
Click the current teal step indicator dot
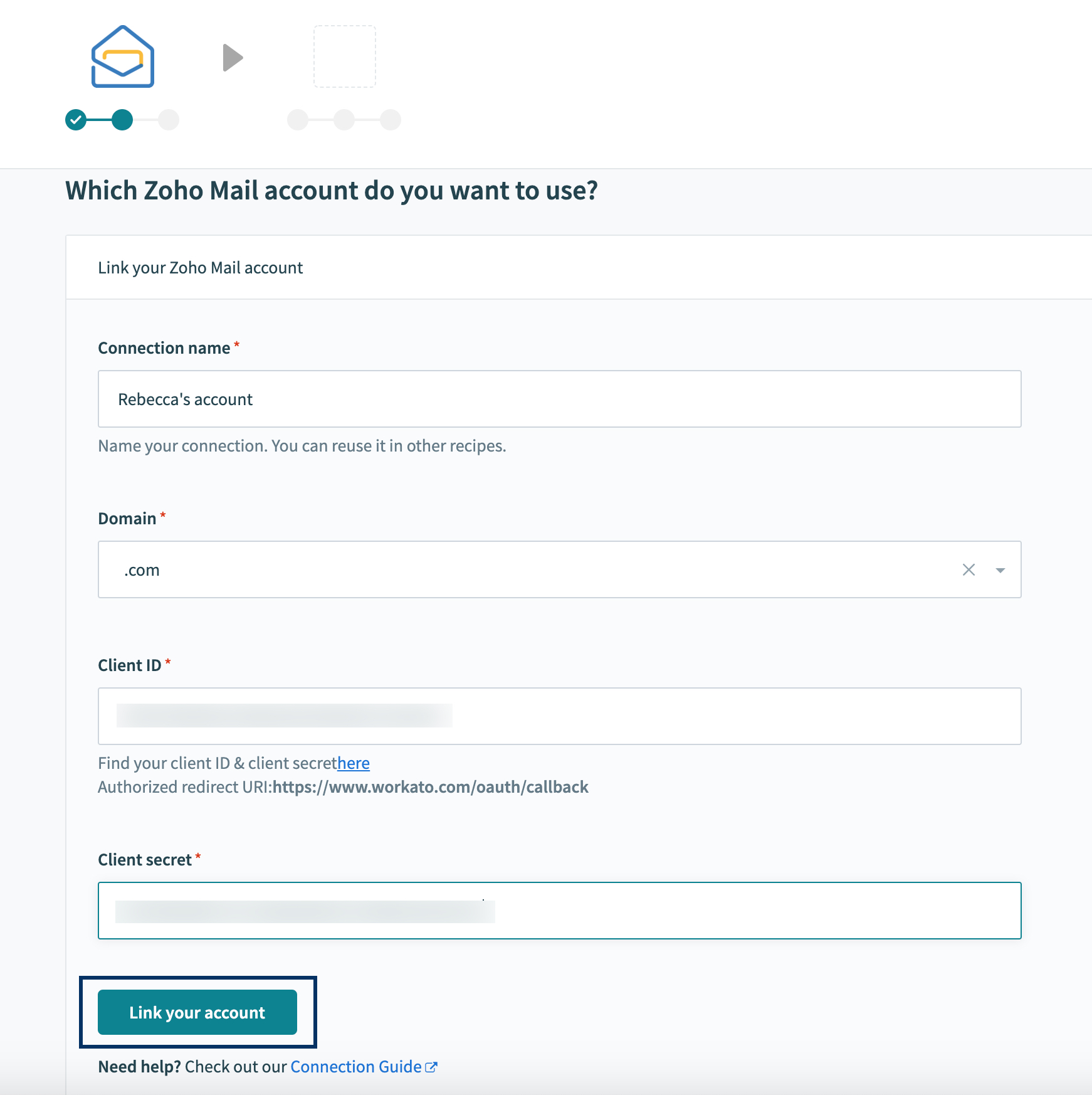pyautogui.click(x=122, y=120)
